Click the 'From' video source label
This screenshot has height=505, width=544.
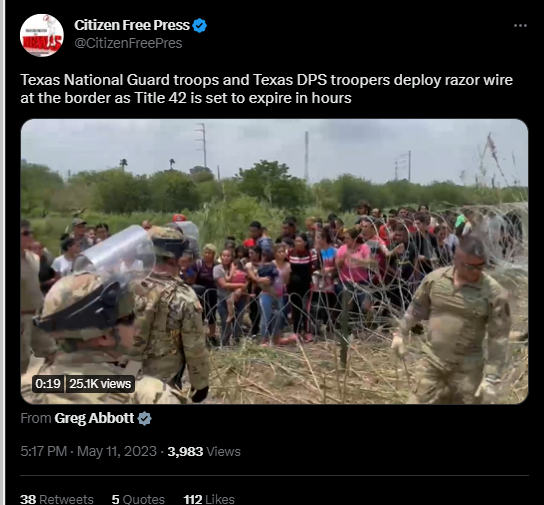(36, 418)
